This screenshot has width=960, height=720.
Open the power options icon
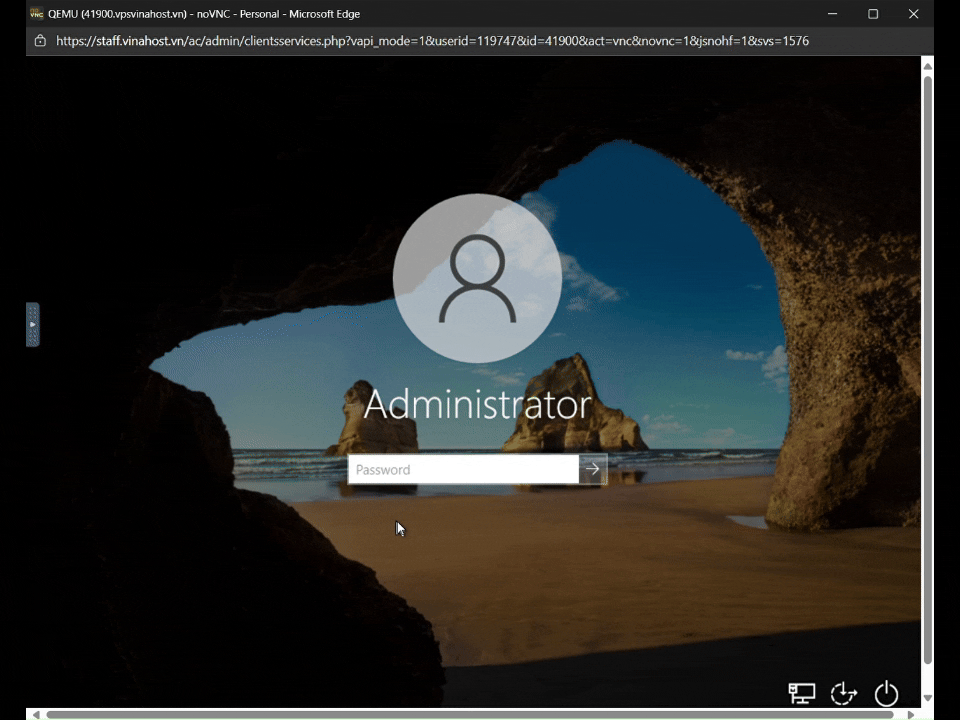[x=886, y=693]
